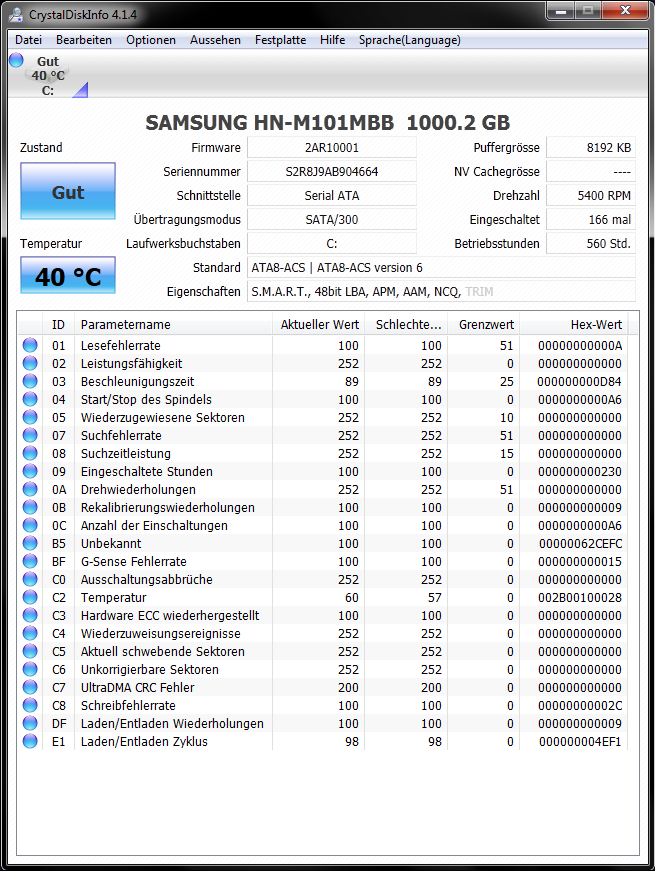Click status orb for Leistungsfähigkeit row

(30, 363)
